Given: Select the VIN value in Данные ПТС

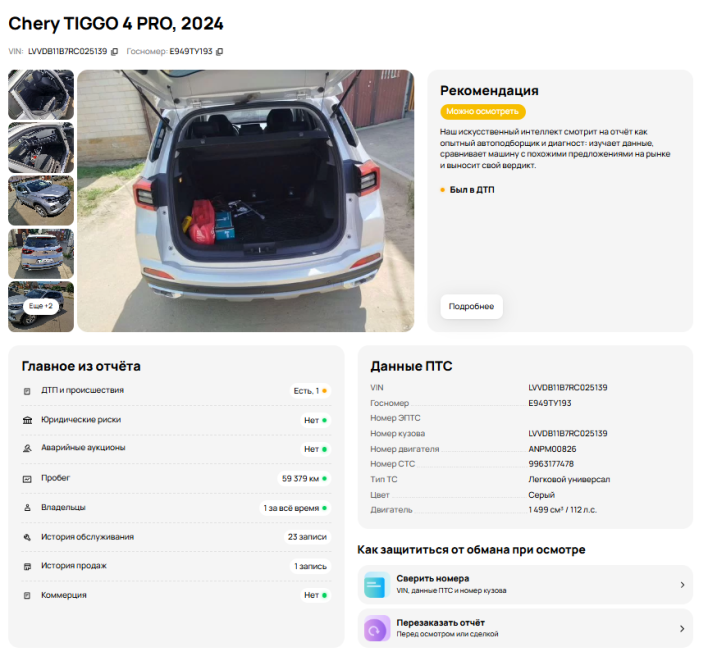Looking at the screenshot, I should pyautogui.click(x=568, y=388).
